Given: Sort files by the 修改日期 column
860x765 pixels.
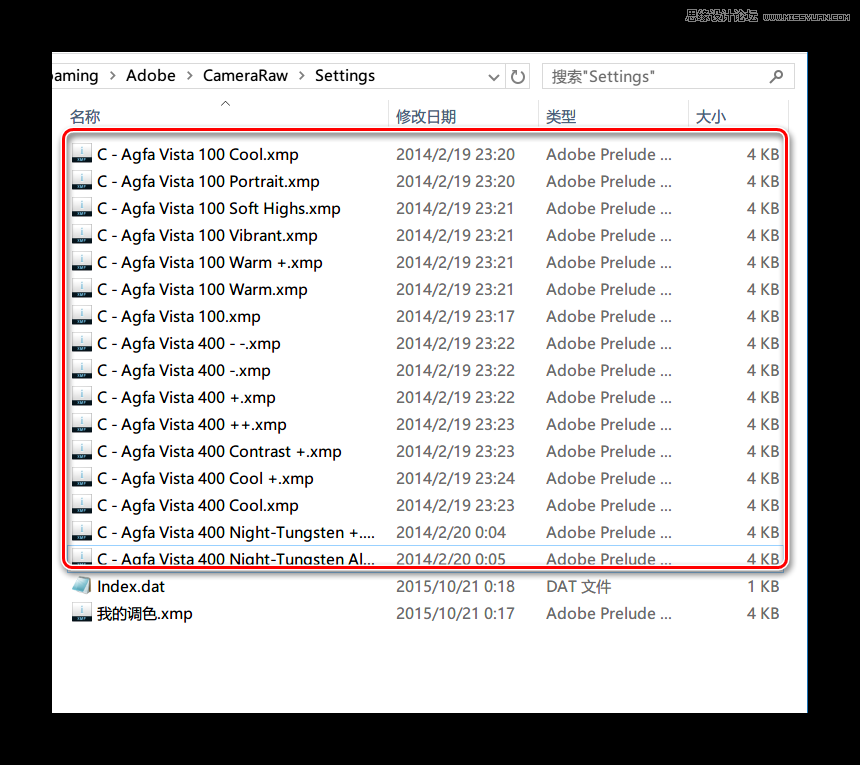Looking at the screenshot, I should click(x=426, y=116).
